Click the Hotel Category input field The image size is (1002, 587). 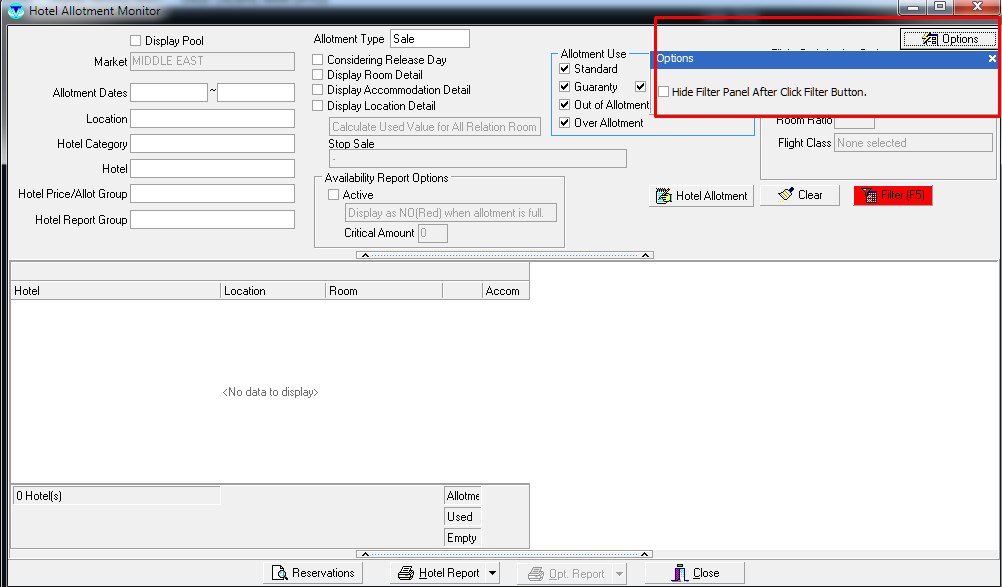[212, 144]
